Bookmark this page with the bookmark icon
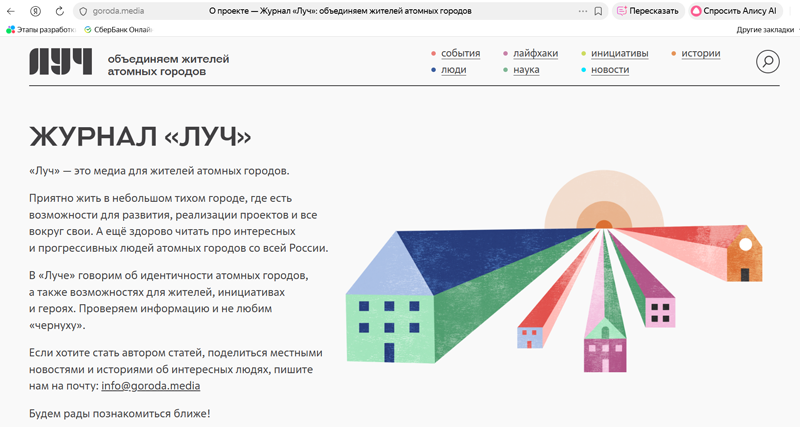 coord(598,11)
